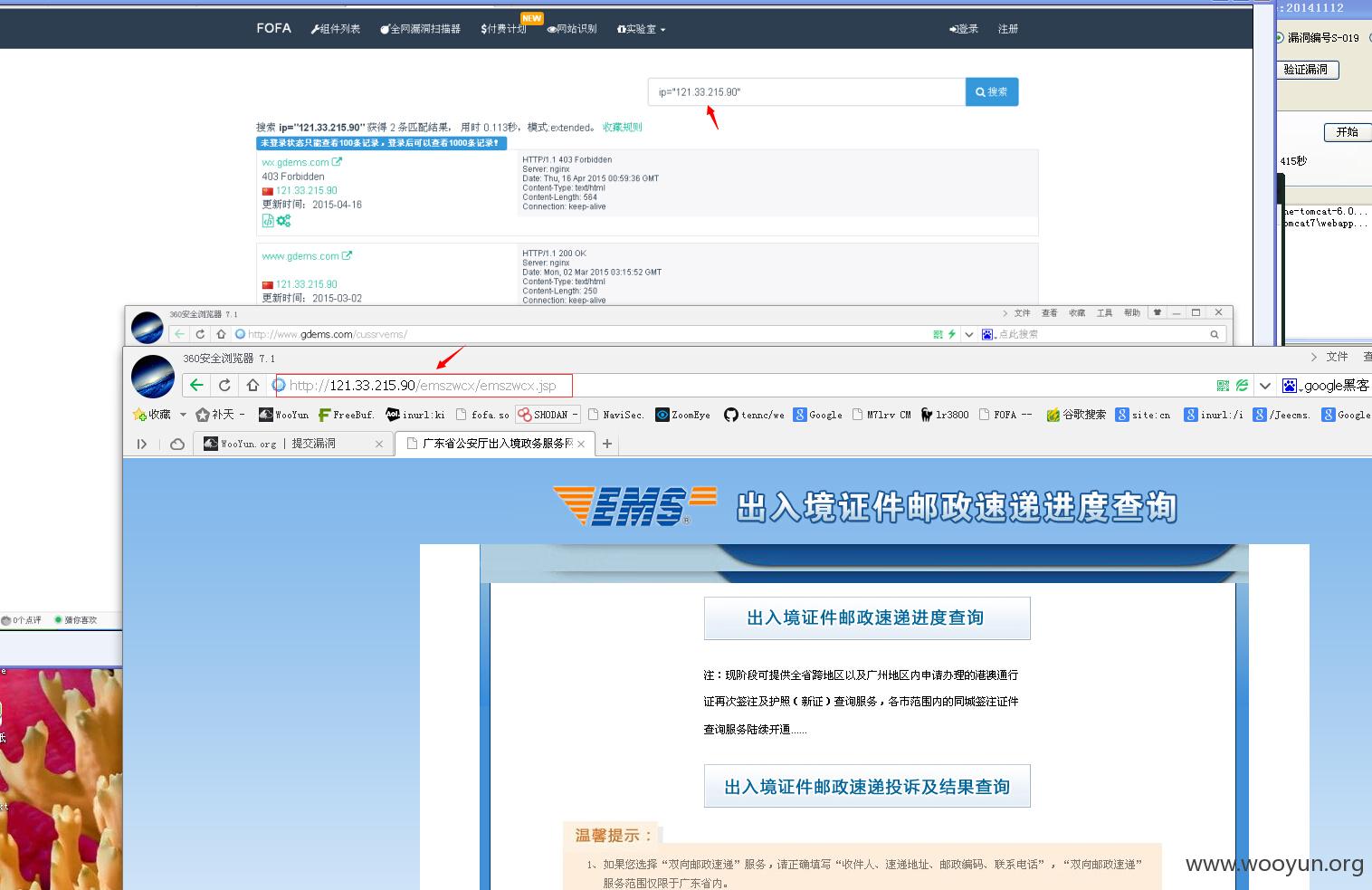Click the 收藏规则 link
This screenshot has height=890, width=1372.
(x=623, y=128)
